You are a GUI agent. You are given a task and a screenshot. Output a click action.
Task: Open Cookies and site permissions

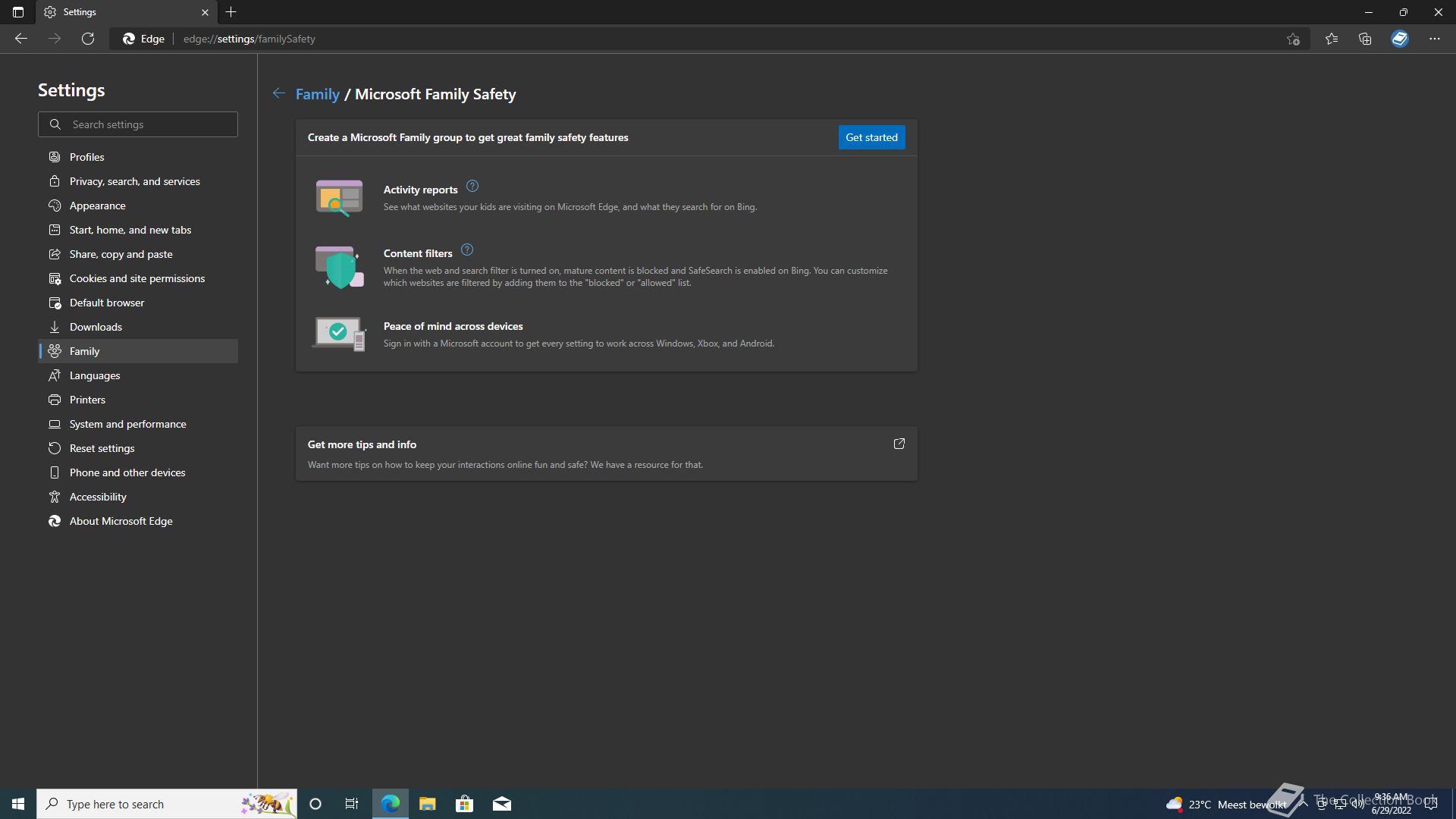coord(138,278)
